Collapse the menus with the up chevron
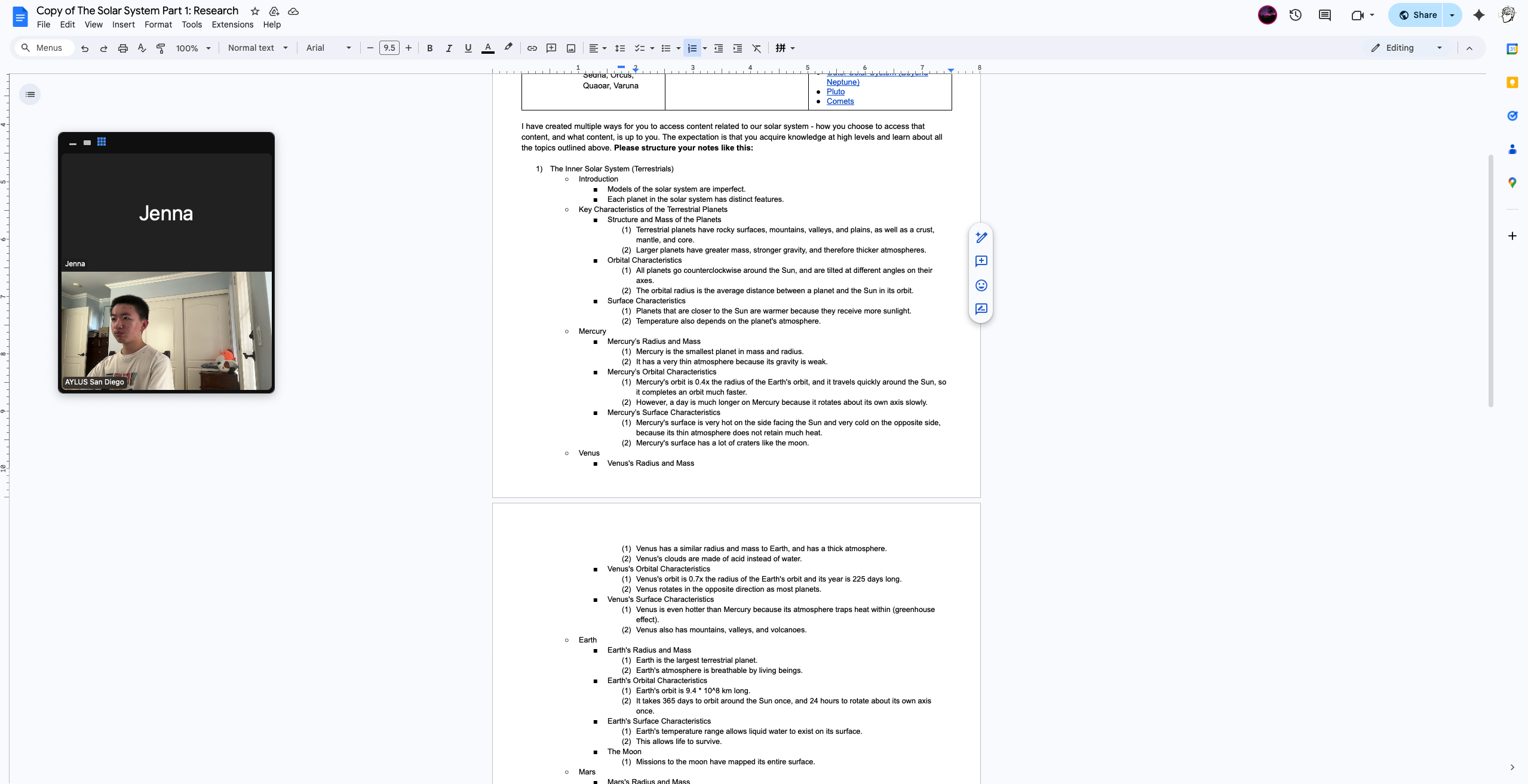Image resolution: width=1528 pixels, height=784 pixels. pos(1469,48)
